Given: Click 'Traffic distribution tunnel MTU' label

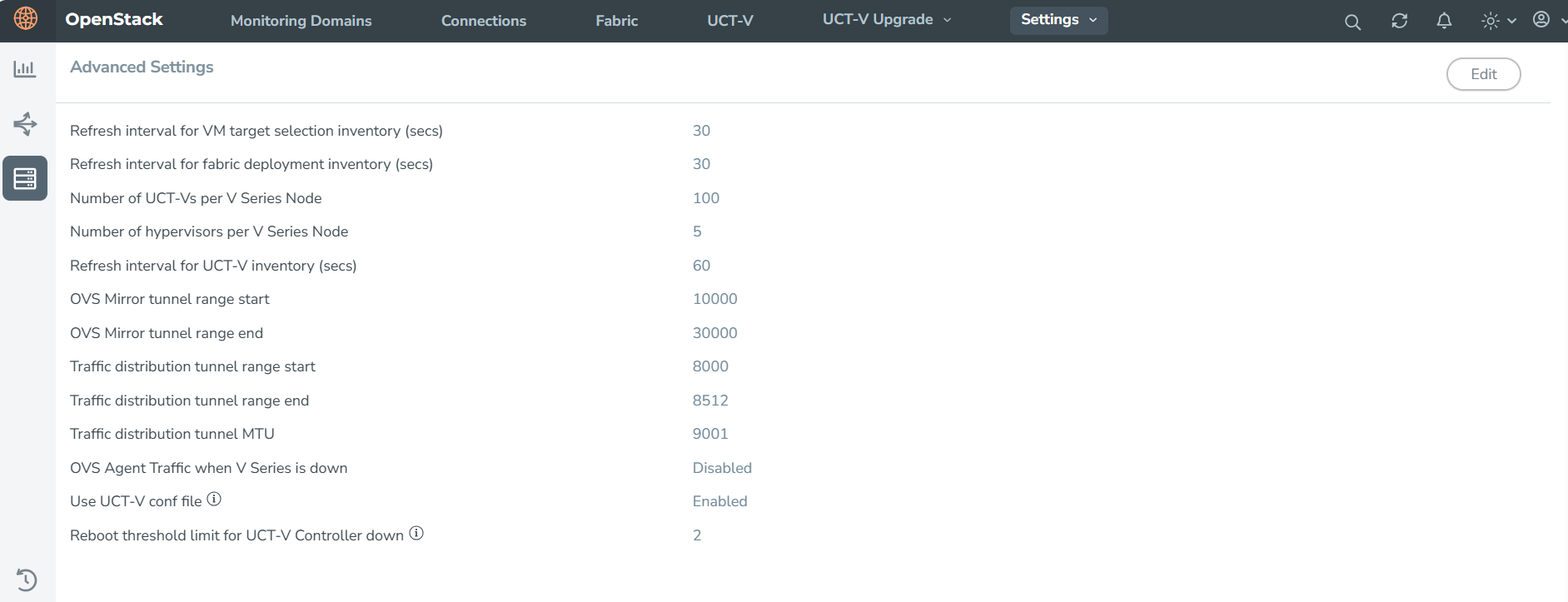Looking at the screenshot, I should coord(172,434).
